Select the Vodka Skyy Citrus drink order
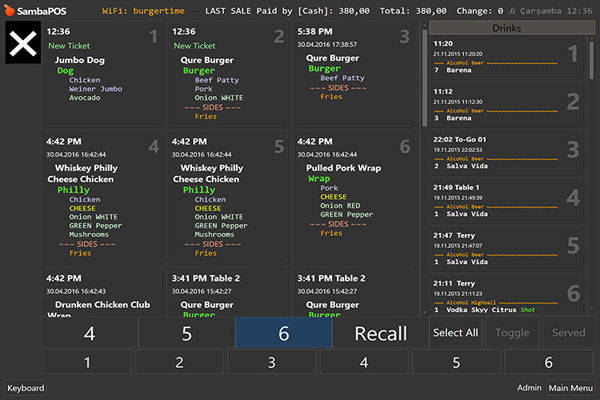 tap(506, 293)
